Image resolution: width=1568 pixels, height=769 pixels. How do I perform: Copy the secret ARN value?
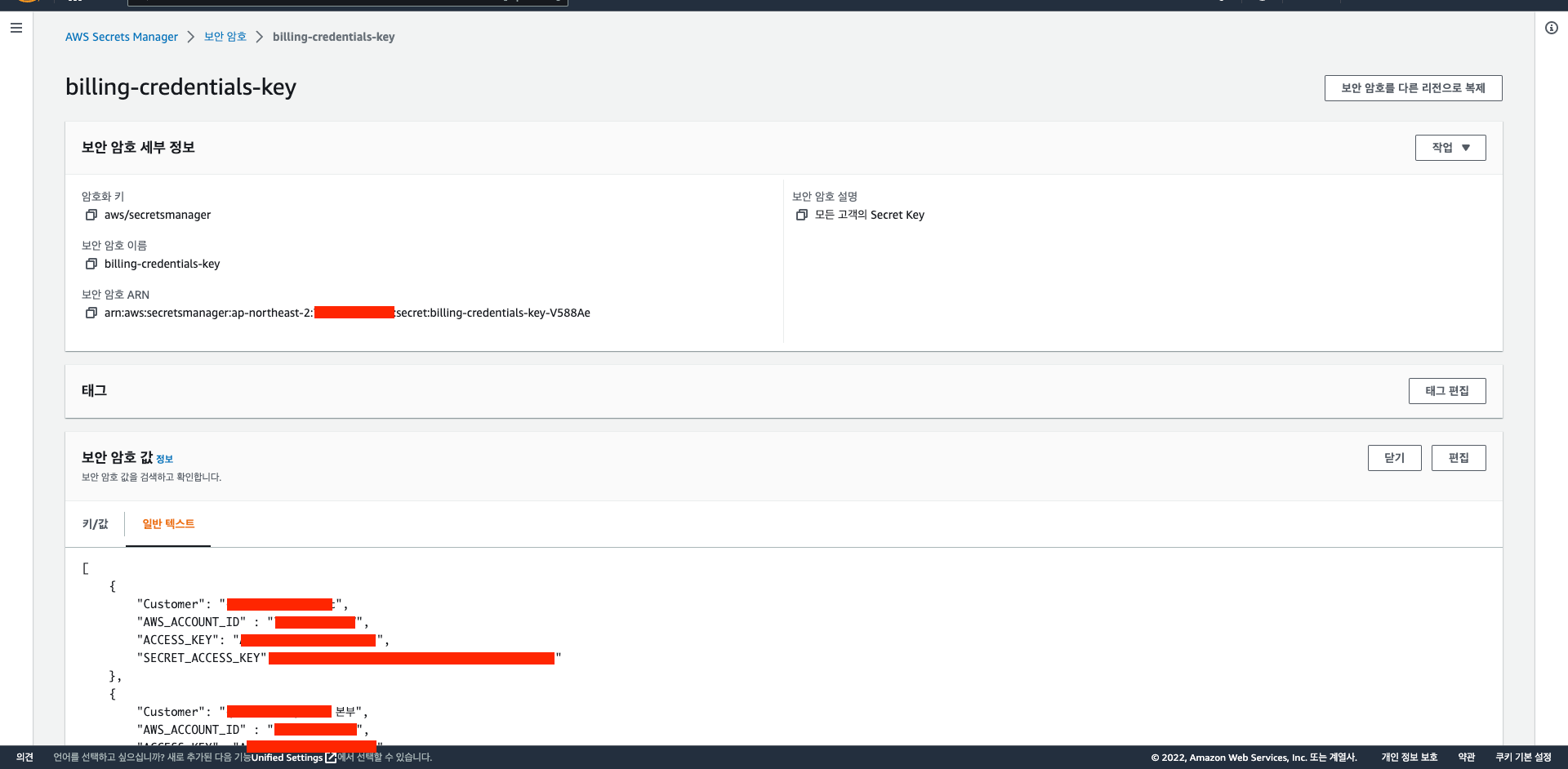click(91, 313)
